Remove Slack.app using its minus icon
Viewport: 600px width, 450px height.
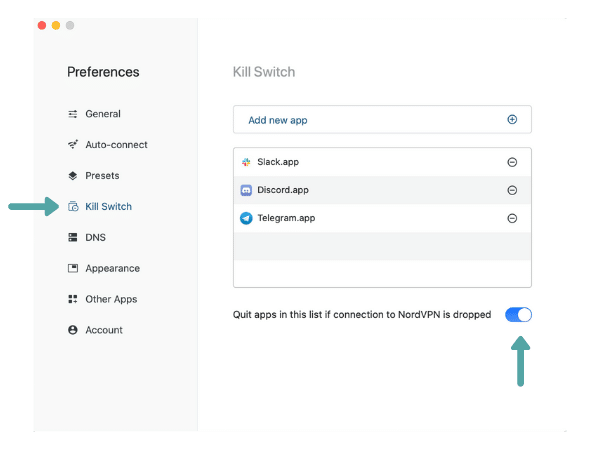coord(512,162)
